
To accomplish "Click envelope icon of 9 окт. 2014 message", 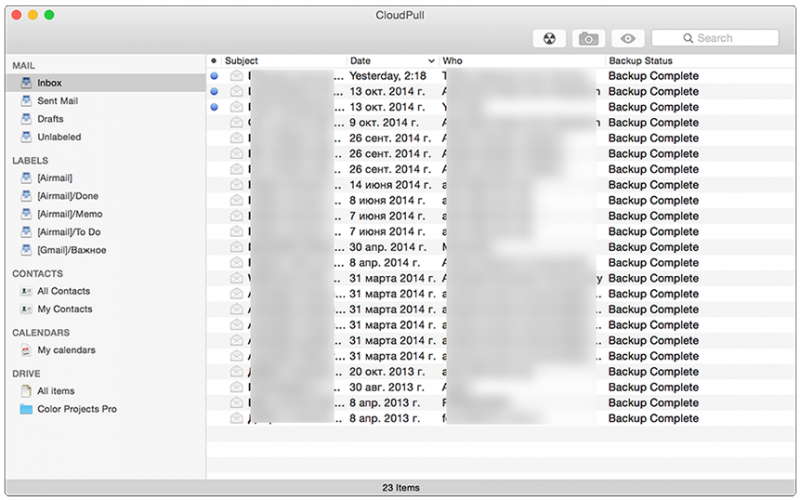I will pyautogui.click(x=236, y=122).
